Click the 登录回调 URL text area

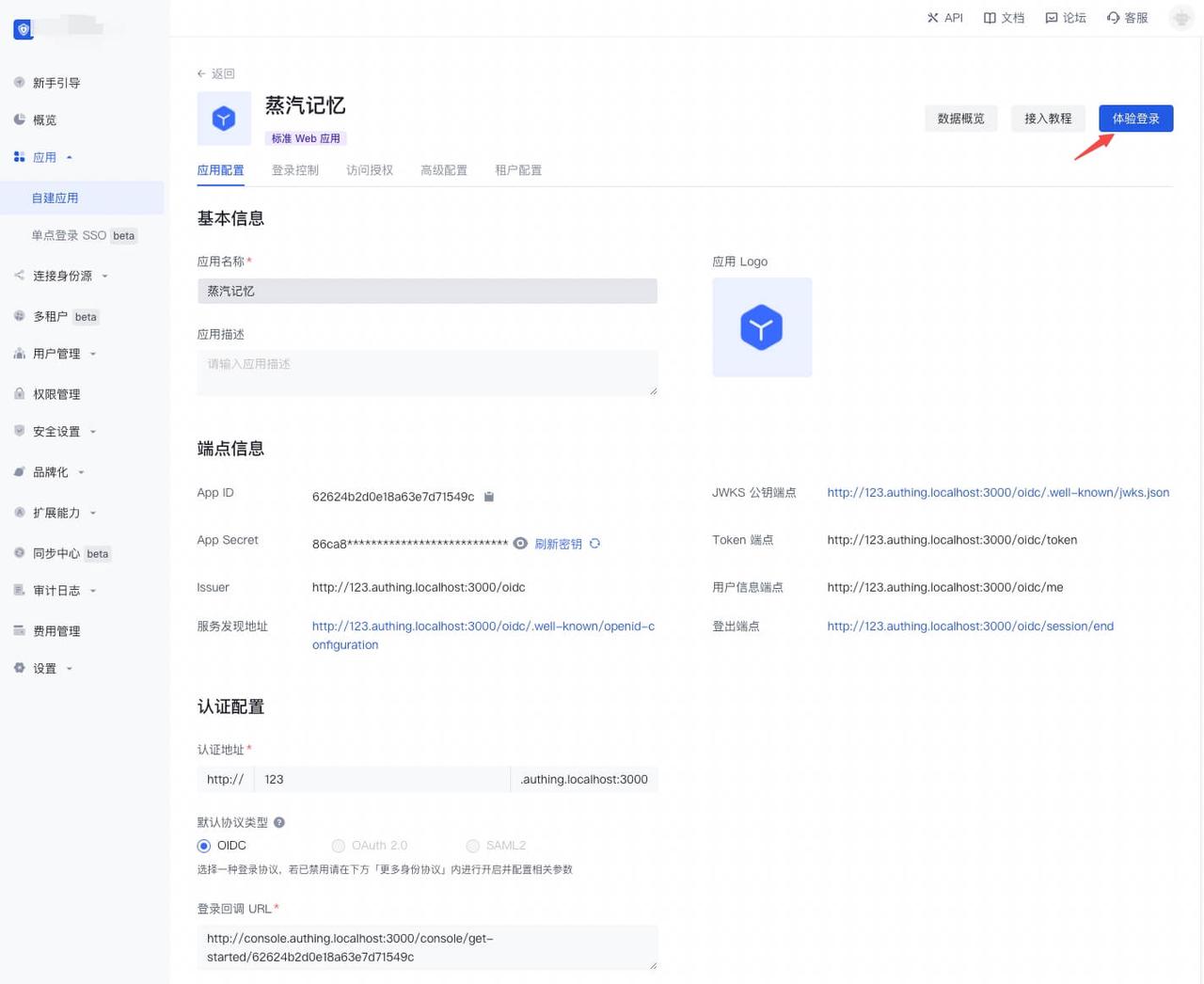pos(427,947)
